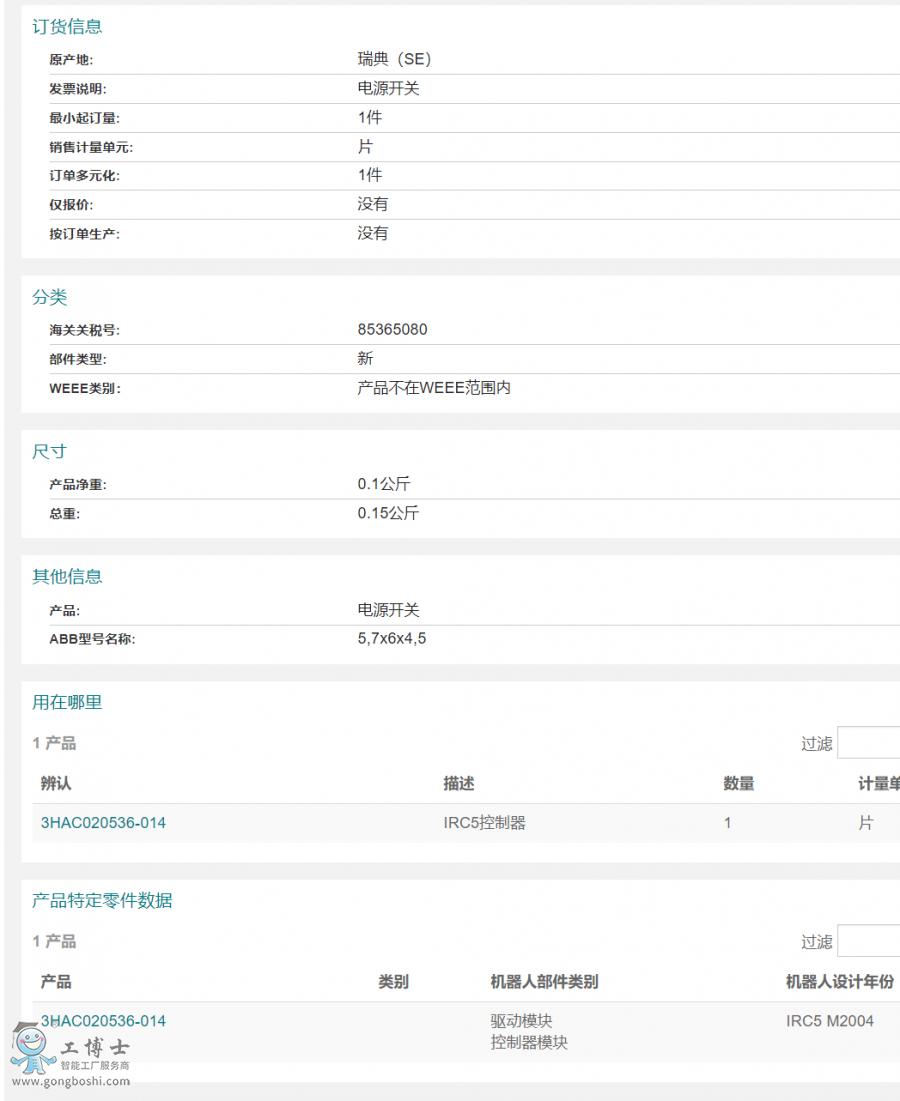This screenshot has height=1101, width=900.
Task: Open the 订货信息 section heading
Action: pyautogui.click(x=65, y=27)
